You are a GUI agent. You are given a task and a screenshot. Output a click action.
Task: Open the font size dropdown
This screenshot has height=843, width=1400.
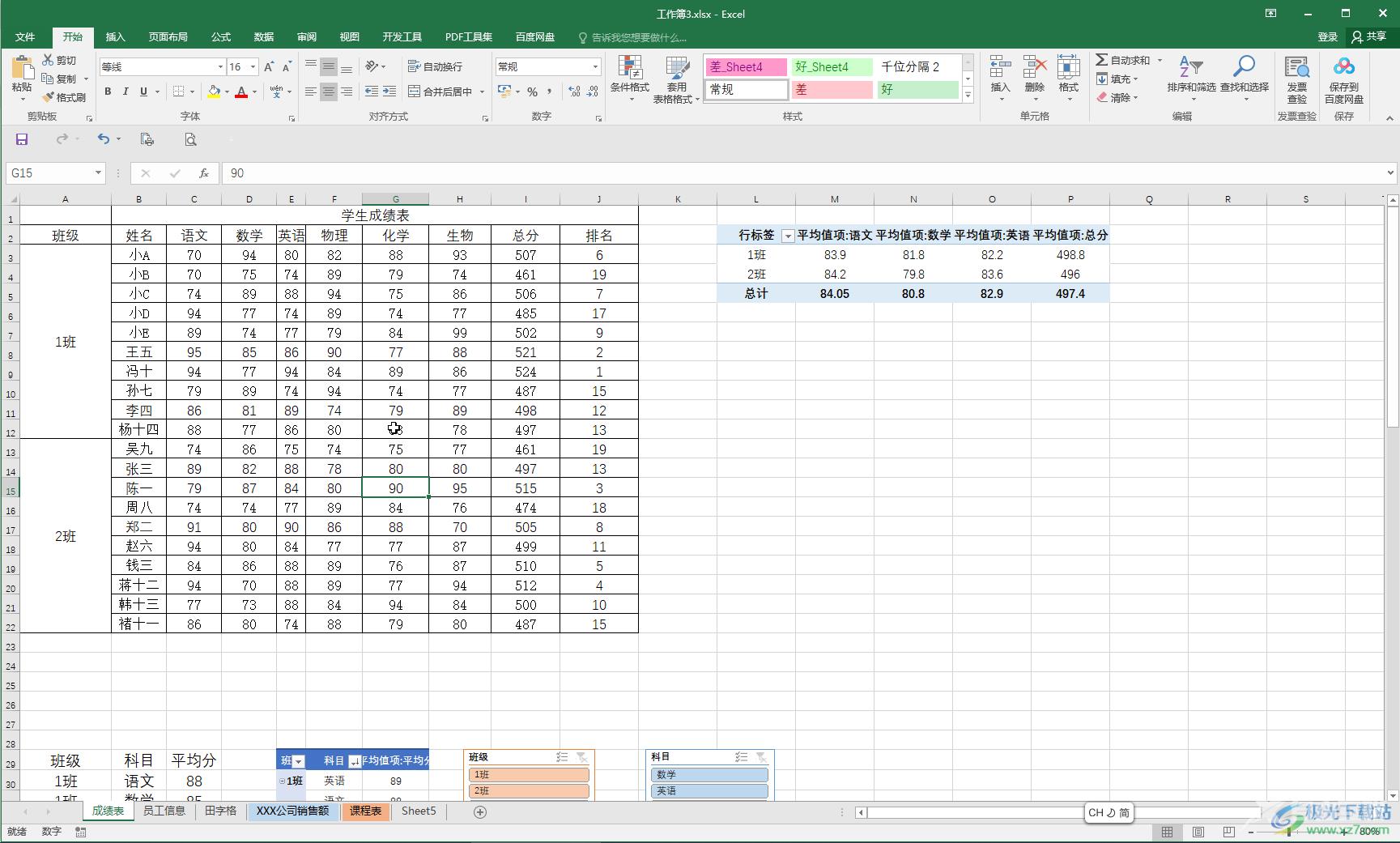tap(253, 67)
